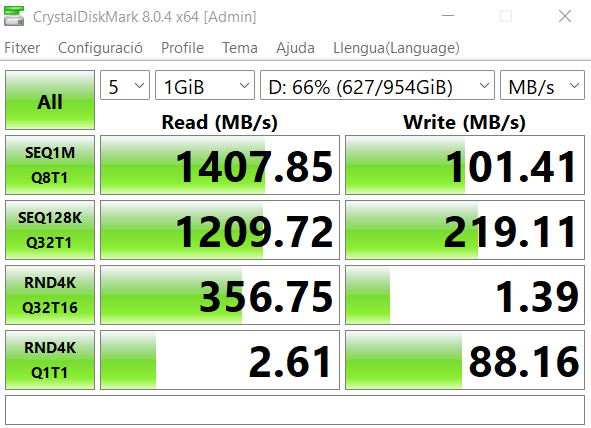Click the RND4K Q32T16 read result 356.75
The width and height of the screenshot is (591, 428).
coord(220,295)
